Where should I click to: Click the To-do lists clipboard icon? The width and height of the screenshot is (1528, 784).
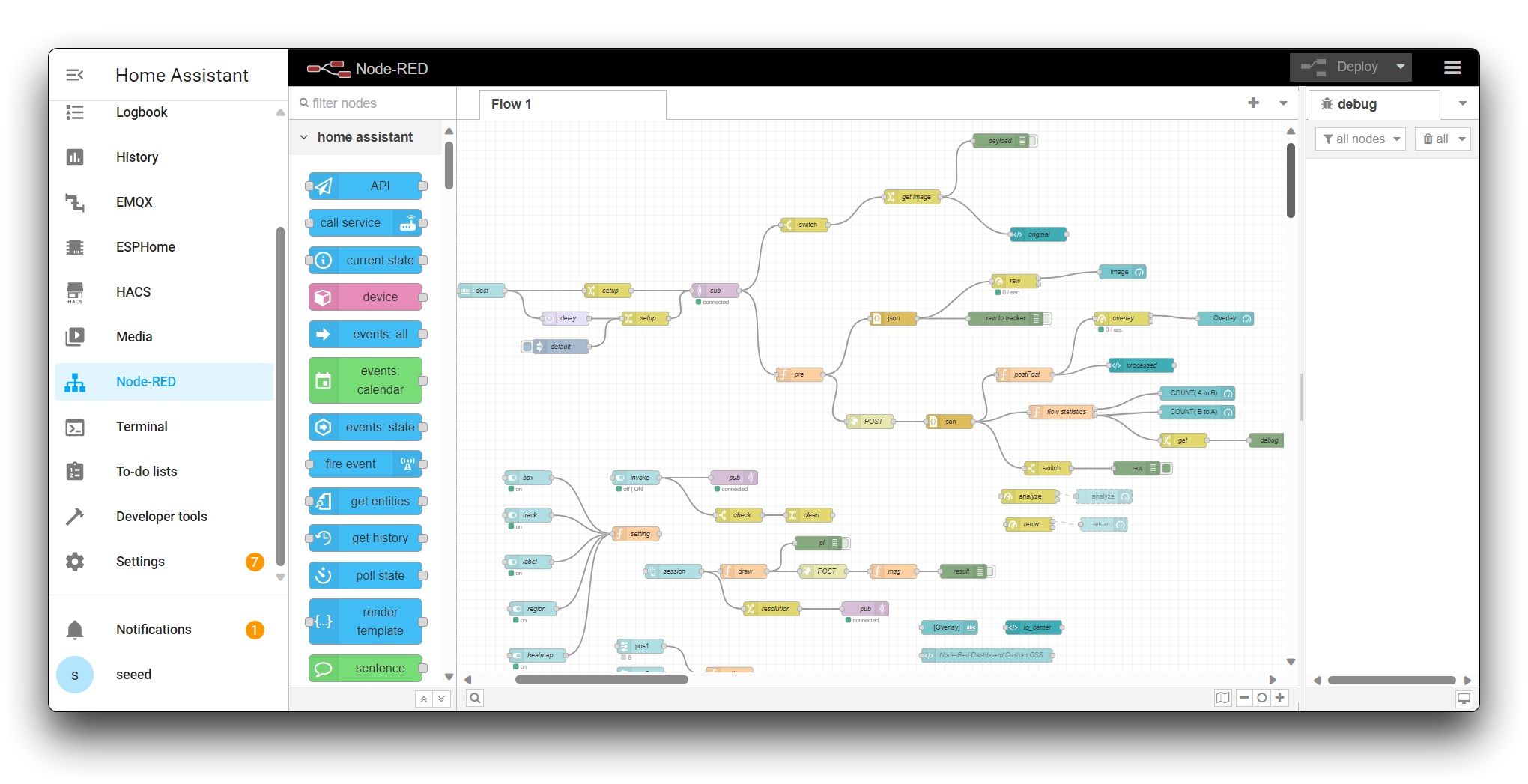tap(75, 472)
